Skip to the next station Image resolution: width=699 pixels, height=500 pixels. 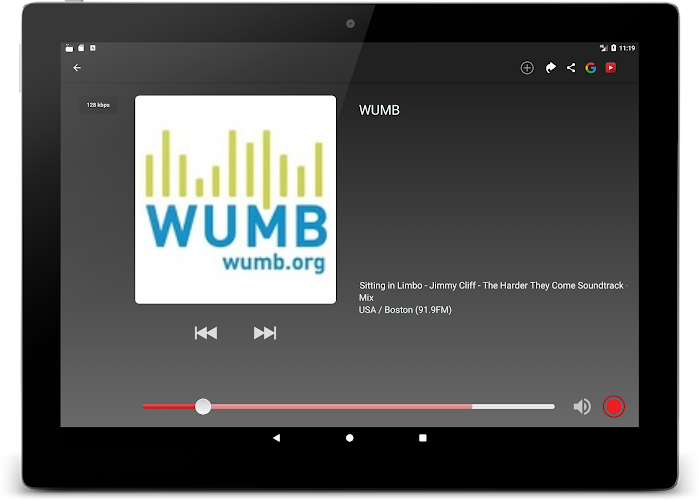tap(265, 333)
